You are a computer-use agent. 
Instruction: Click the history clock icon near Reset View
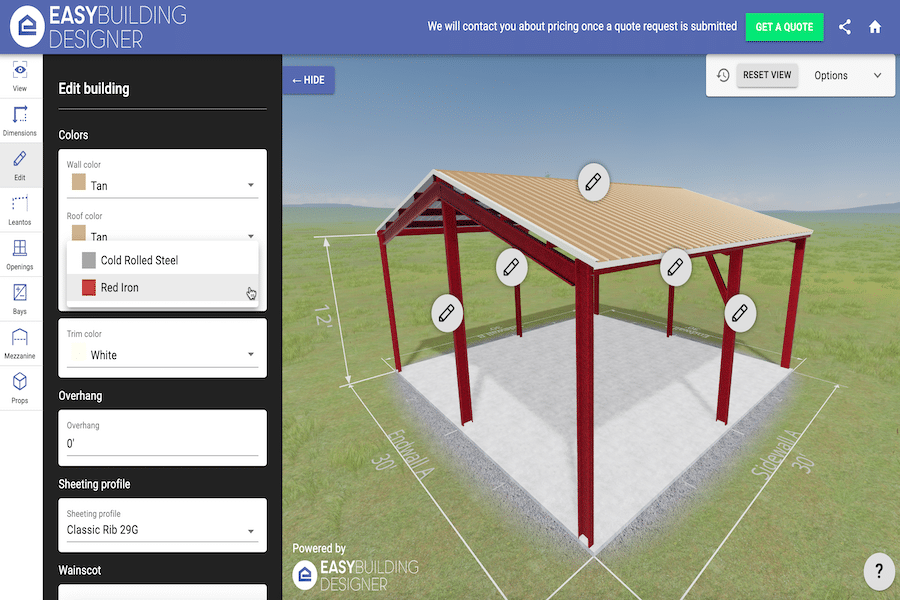pos(723,75)
